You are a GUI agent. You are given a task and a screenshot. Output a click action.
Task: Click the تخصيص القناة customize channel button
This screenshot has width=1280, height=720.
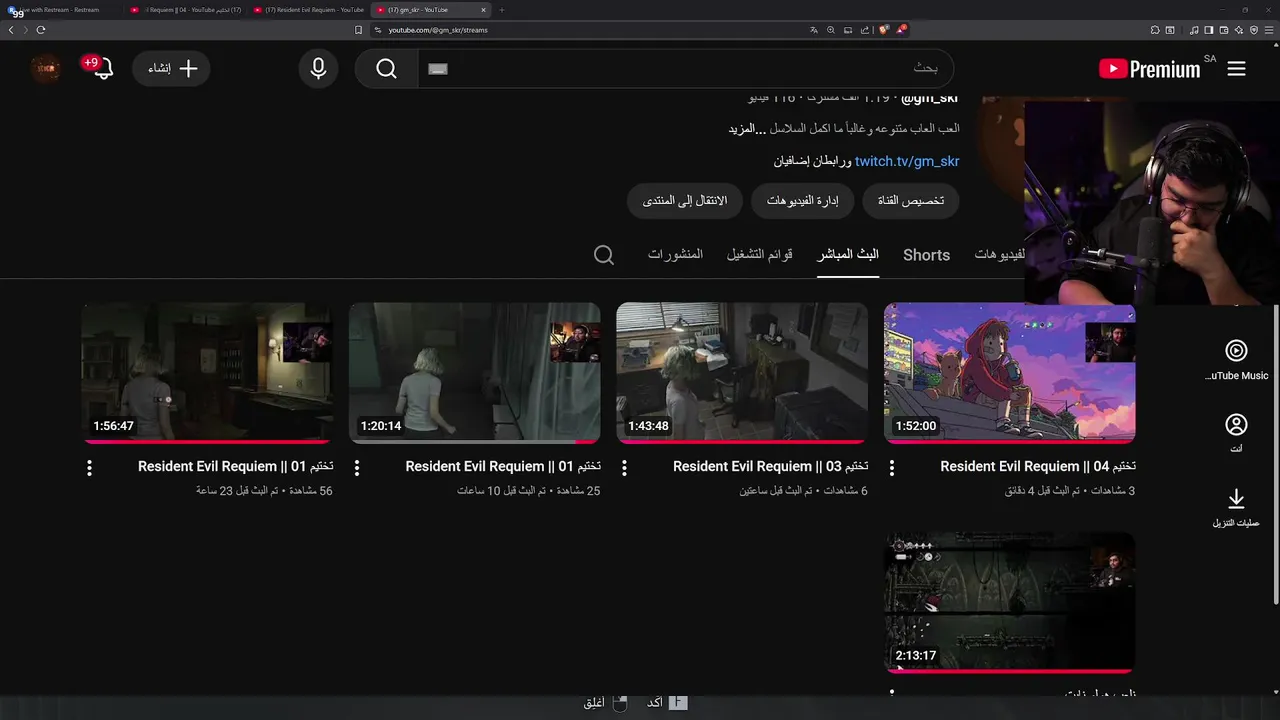(x=911, y=201)
